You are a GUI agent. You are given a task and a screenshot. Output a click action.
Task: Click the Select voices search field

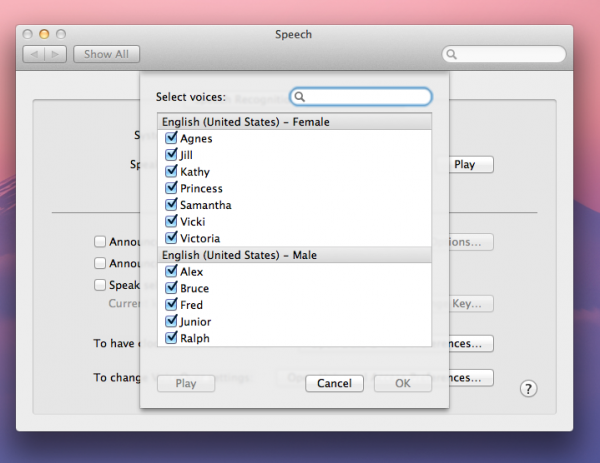367,97
